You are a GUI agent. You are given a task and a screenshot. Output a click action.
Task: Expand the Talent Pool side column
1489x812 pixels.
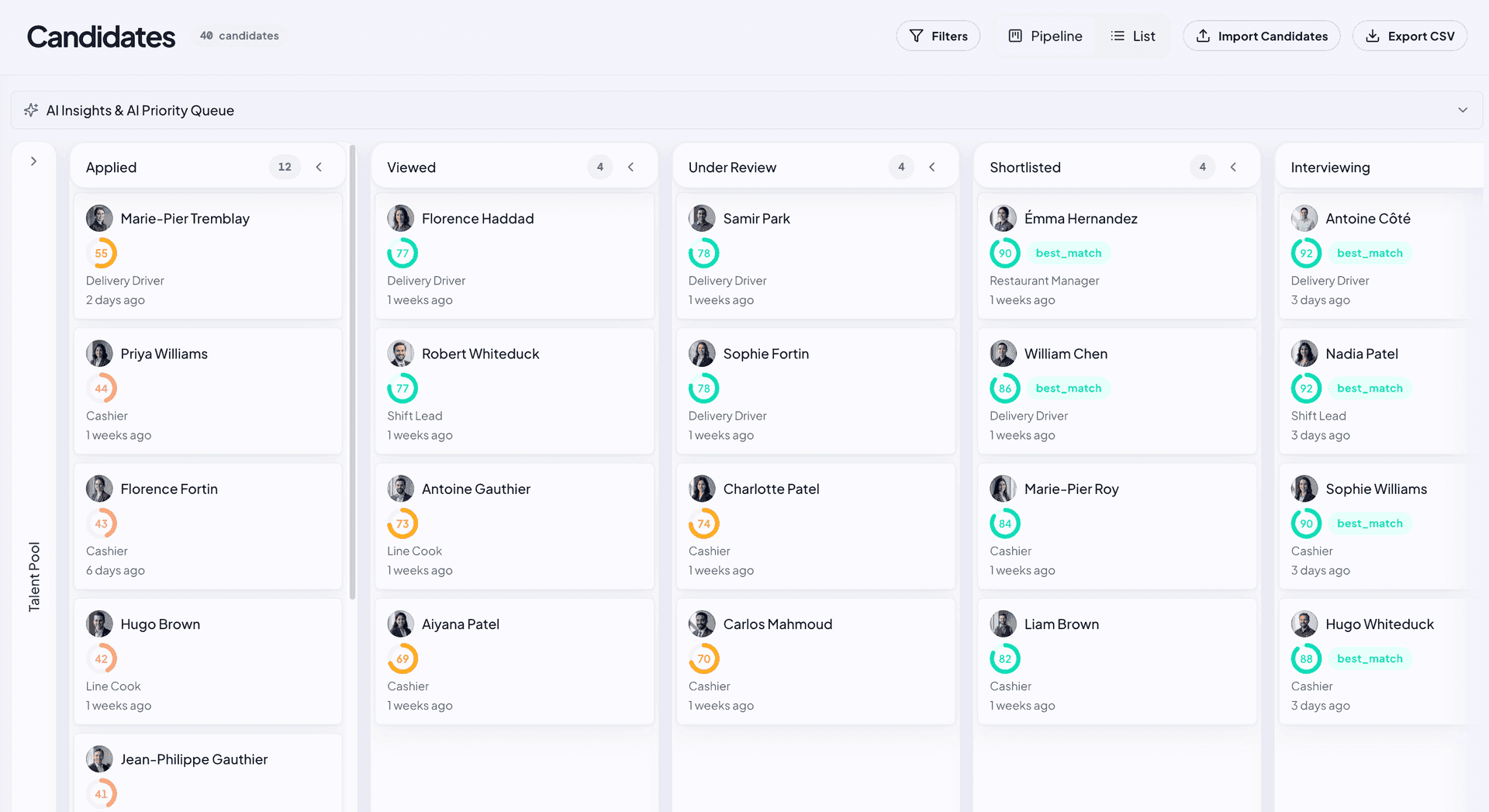coord(33,161)
